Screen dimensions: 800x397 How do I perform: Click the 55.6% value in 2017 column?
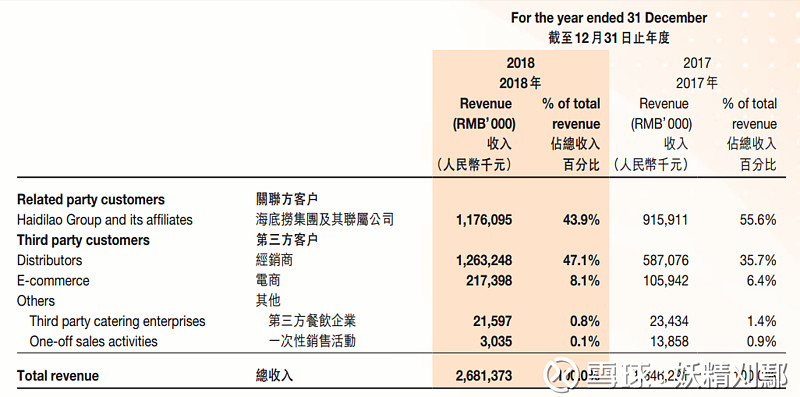click(758, 220)
